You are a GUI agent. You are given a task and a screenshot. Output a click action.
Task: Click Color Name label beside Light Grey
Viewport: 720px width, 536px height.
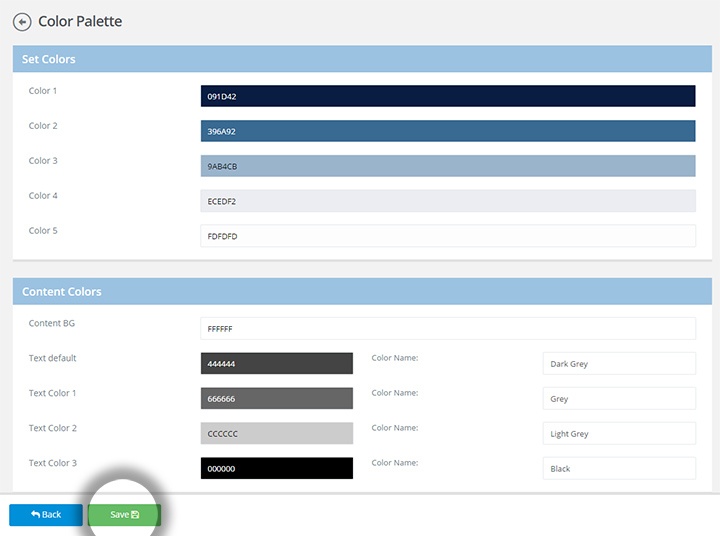pos(395,427)
